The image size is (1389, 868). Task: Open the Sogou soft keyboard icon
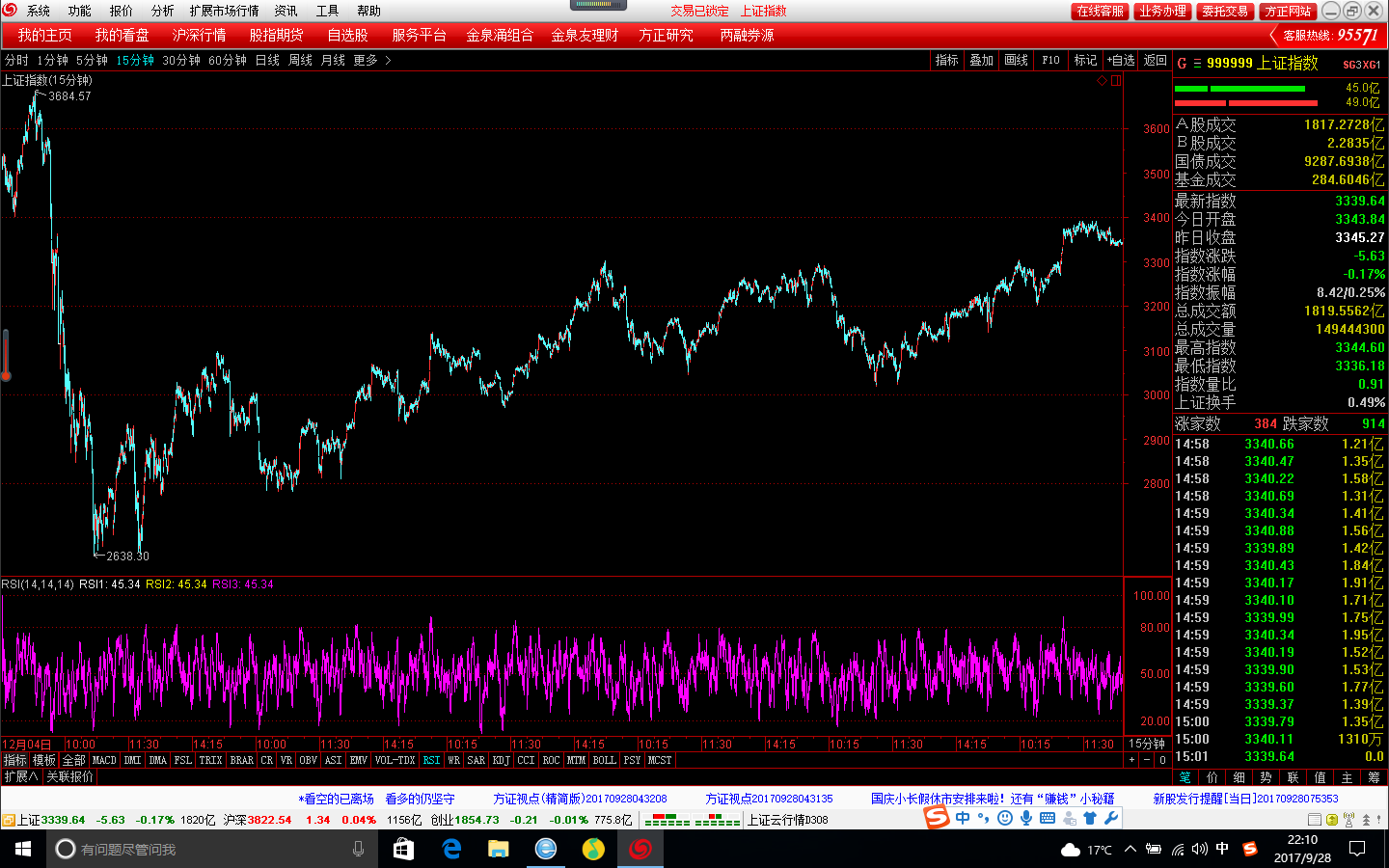(1048, 818)
